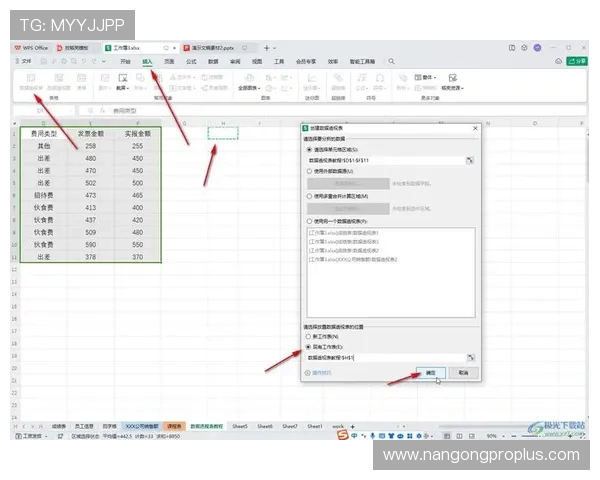Switch to the View (视图) ribbon tab
Screen dimensions: 600x480
pyautogui.click(x=257, y=61)
